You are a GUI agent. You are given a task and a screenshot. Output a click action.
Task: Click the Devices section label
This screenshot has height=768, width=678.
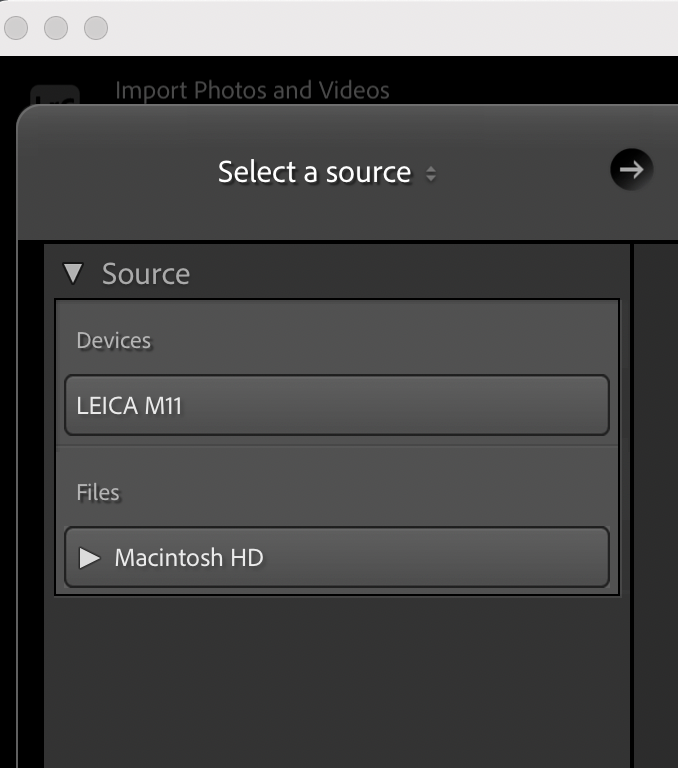click(x=114, y=341)
